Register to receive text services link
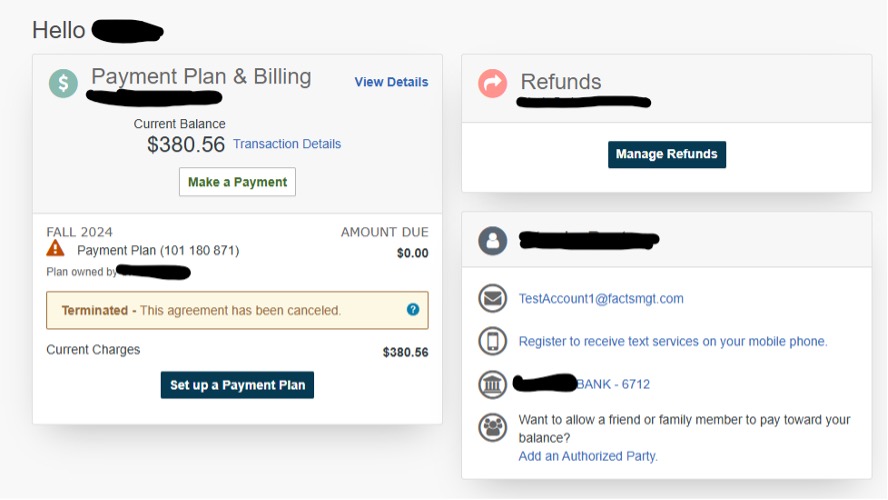The image size is (888, 500). pyautogui.click(x=673, y=342)
